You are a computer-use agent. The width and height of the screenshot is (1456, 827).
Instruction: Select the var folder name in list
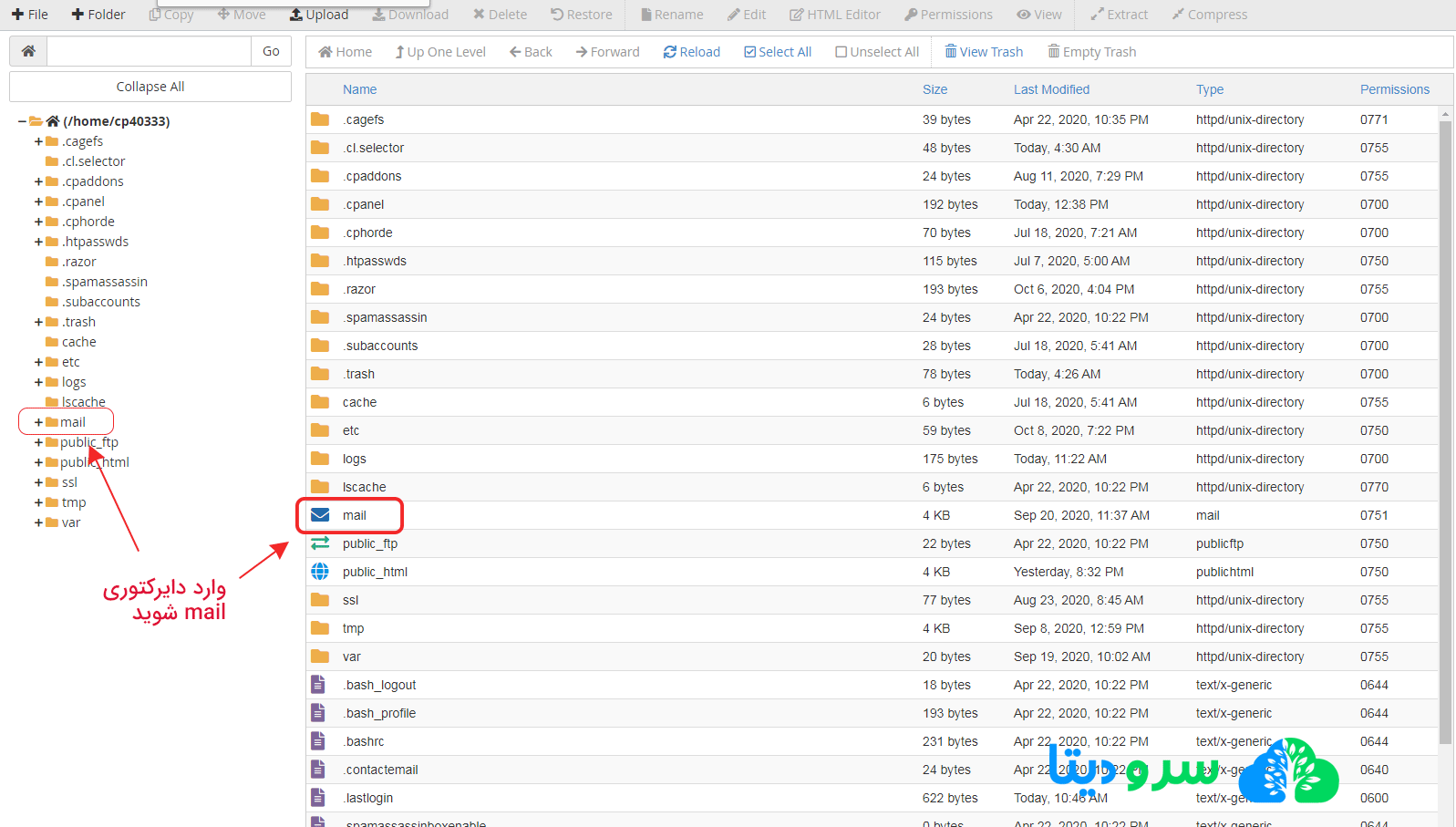coord(352,656)
